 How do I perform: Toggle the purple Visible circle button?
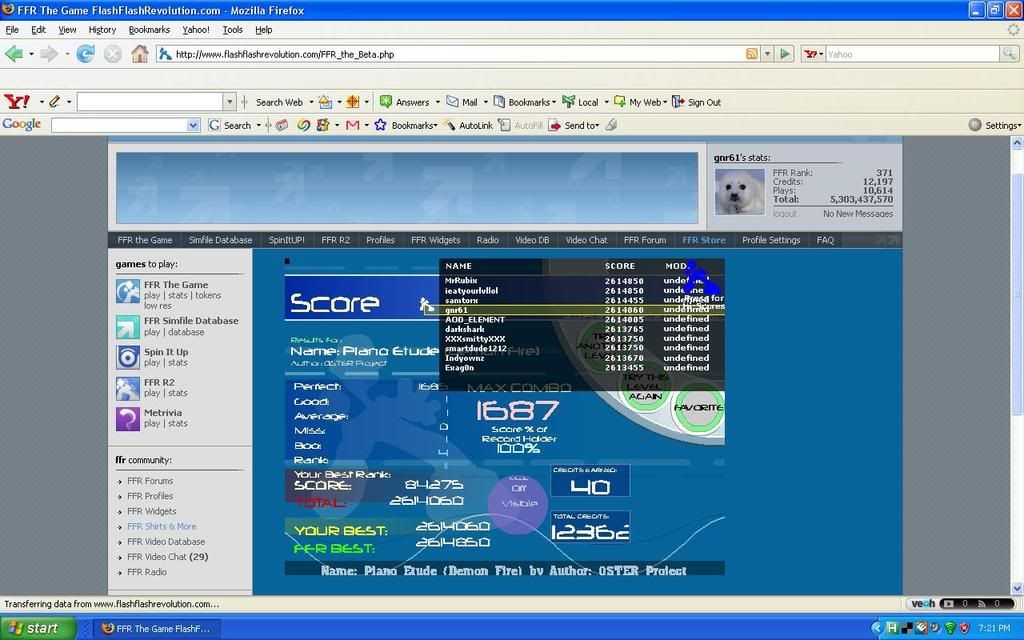tap(517, 504)
